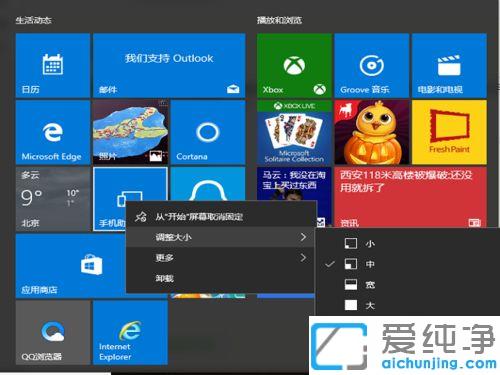Viewport: 500px width, 375px height.
Task: Launch the Internet Explorer tile
Action: [130, 333]
